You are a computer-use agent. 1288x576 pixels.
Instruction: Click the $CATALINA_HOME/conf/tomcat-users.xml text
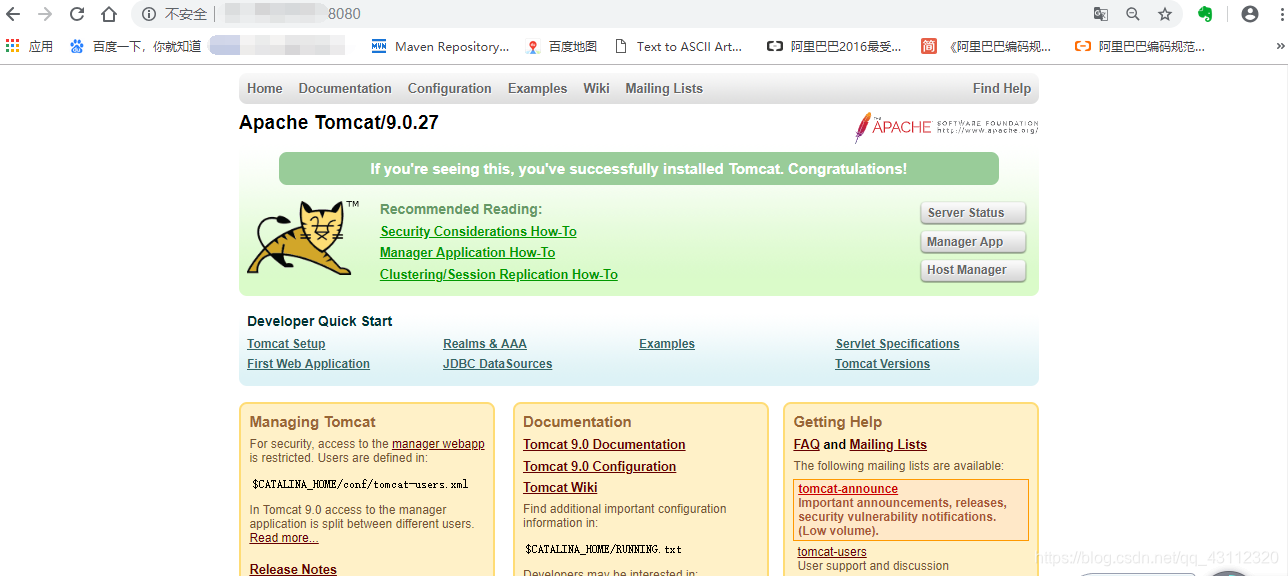(x=360, y=485)
